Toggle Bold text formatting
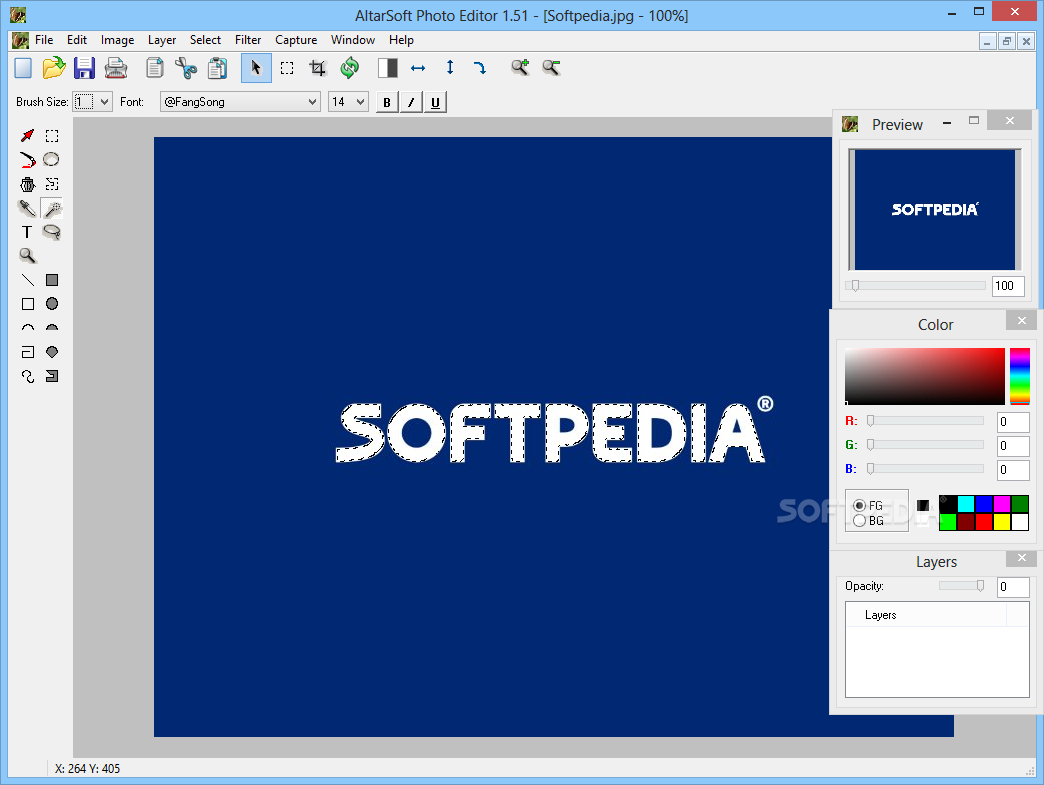 387,103
